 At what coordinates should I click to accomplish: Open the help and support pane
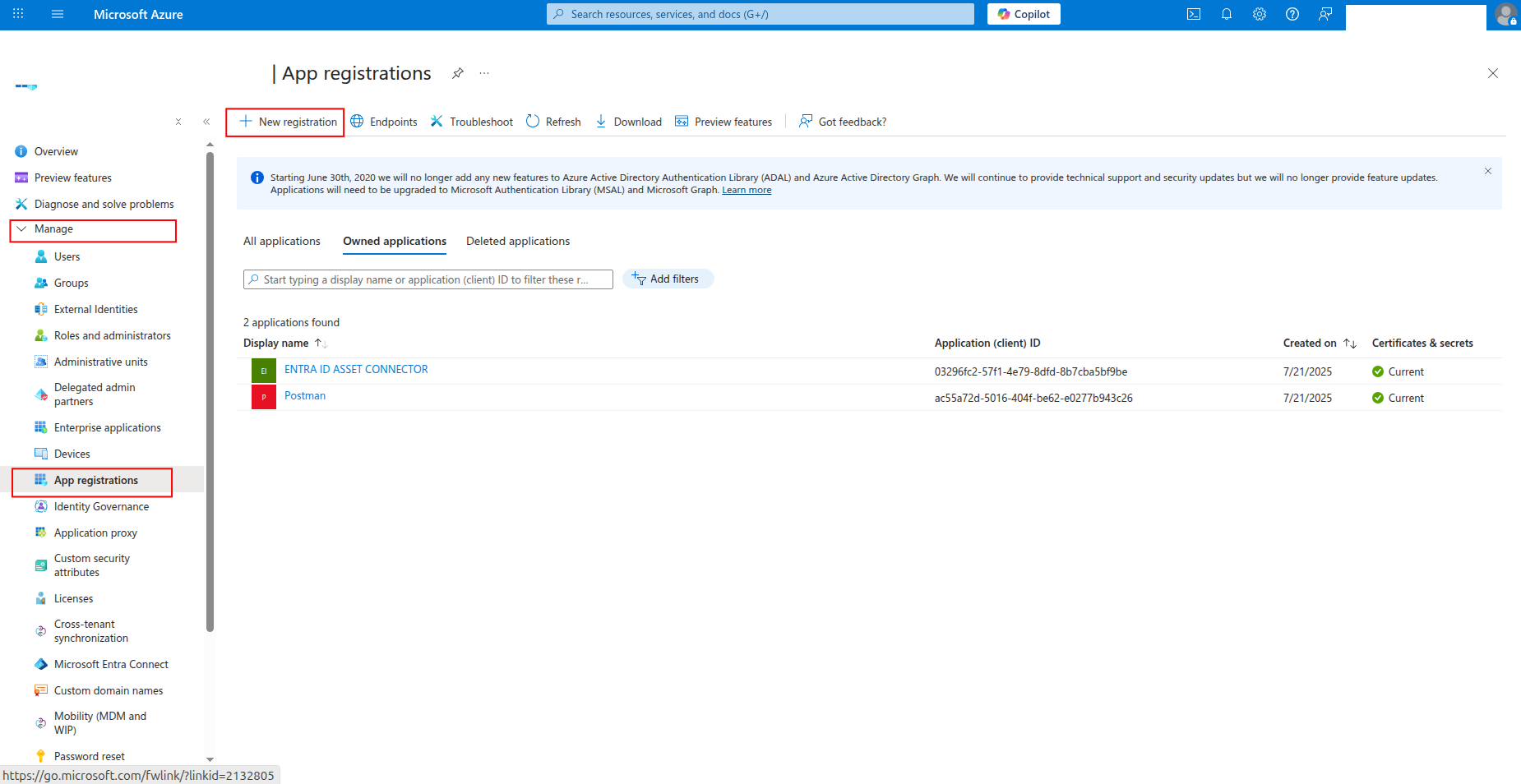pyautogui.click(x=1292, y=14)
